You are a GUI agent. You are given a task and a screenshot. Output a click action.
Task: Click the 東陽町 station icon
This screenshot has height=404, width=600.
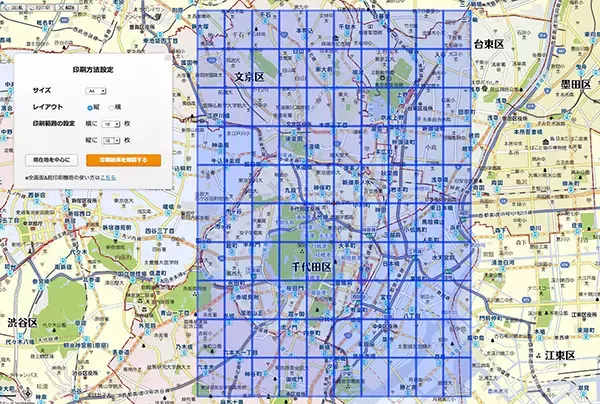(x=585, y=336)
